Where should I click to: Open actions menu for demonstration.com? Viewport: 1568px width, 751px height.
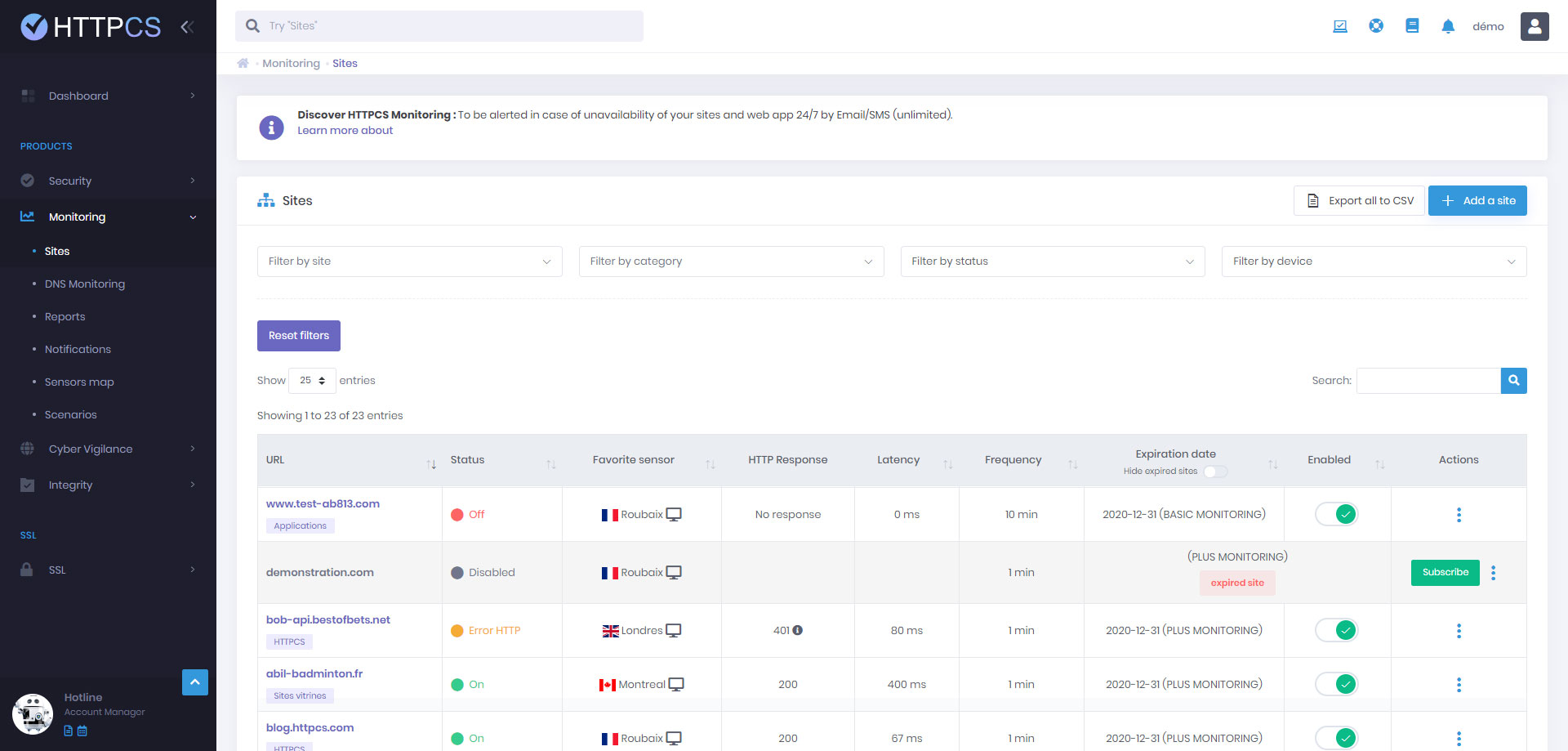point(1494,573)
